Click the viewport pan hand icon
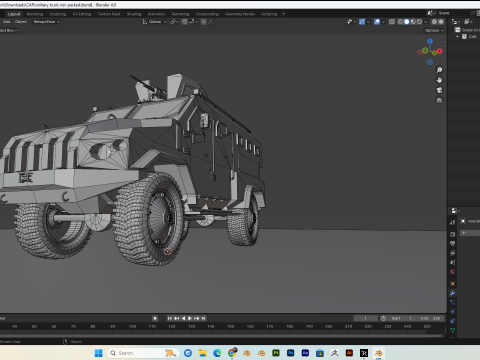The image size is (480, 360). (x=439, y=80)
